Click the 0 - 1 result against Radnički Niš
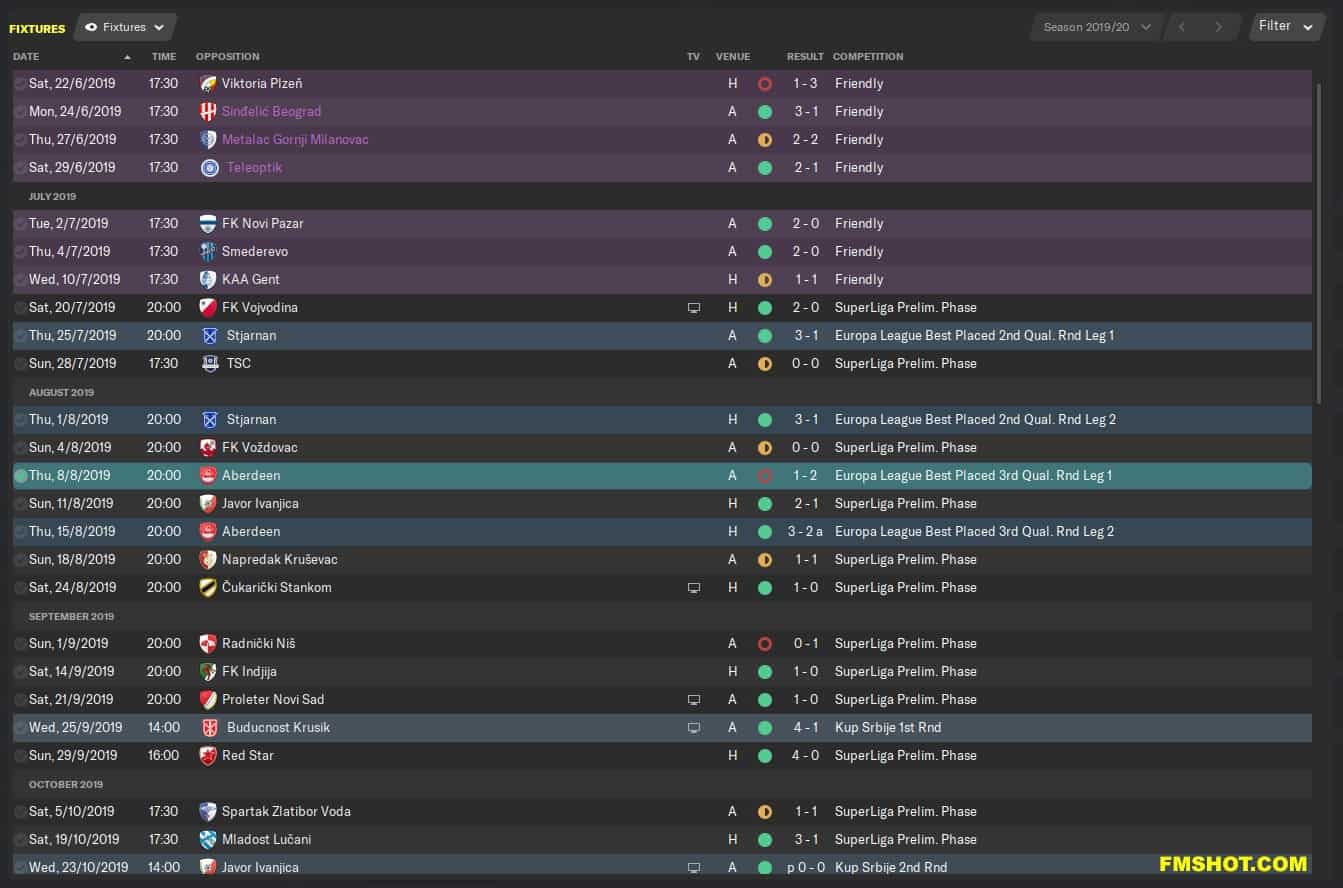The width and height of the screenshot is (1343, 888). coord(806,644)
